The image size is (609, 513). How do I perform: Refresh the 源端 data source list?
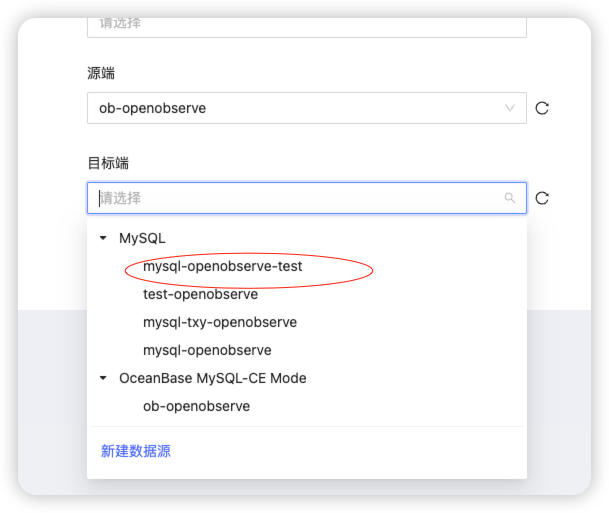542,108
